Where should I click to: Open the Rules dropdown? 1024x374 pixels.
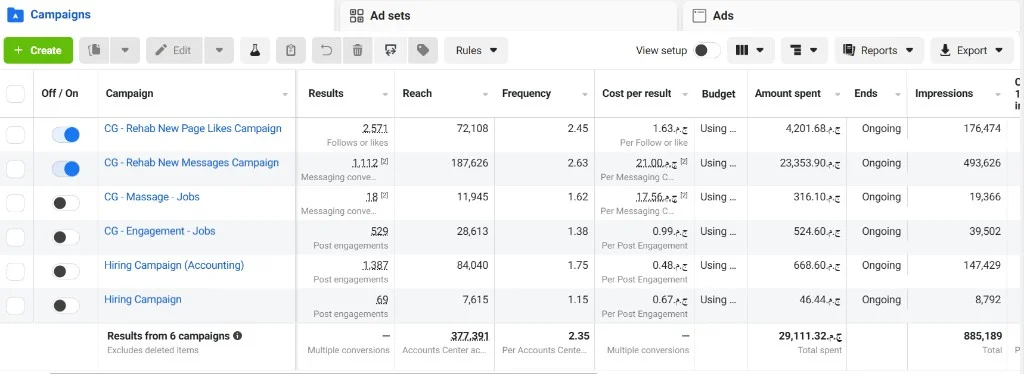tap(476, 50)
